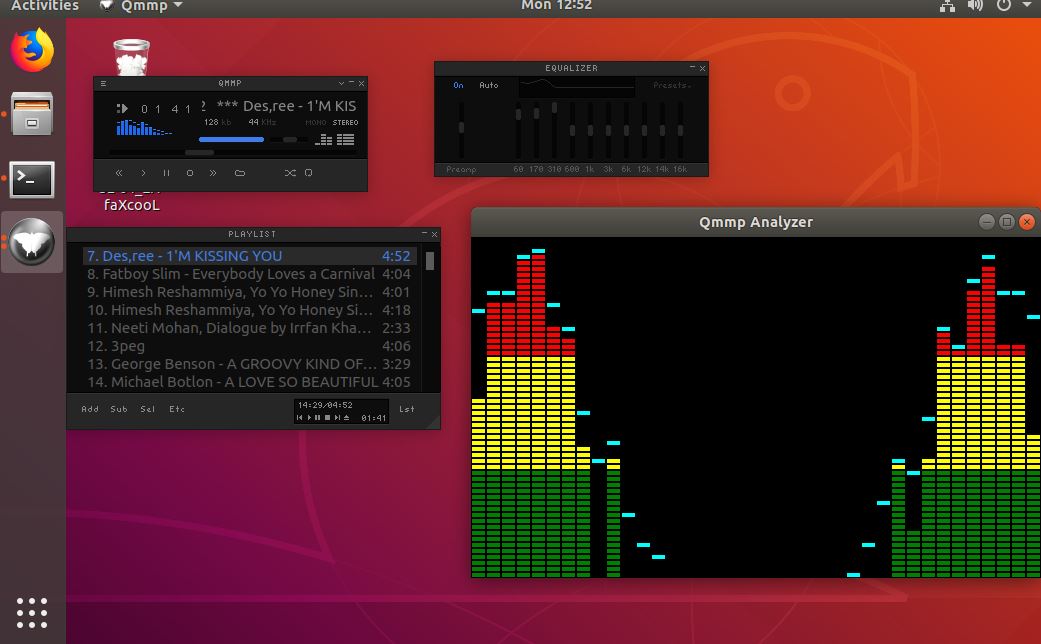The image size is (1041, 644).
Task: Click the hamburger menu icon in Qmmp titlebar
Action: tap(103, 83)
